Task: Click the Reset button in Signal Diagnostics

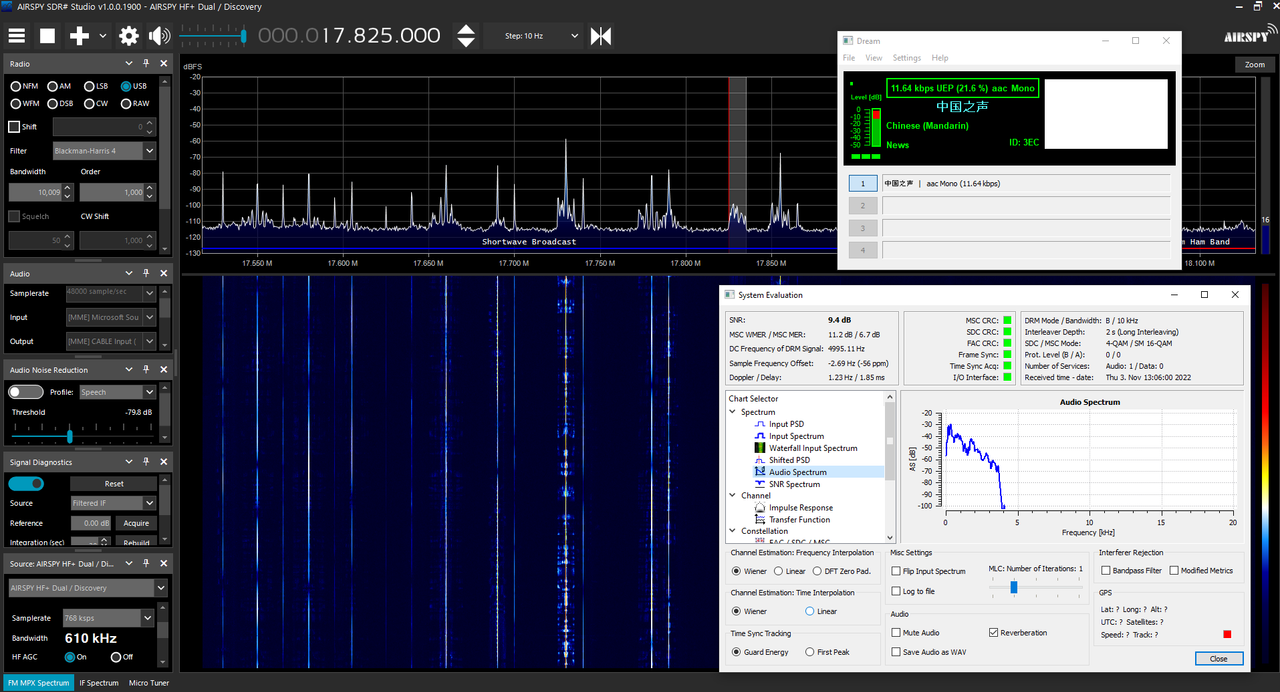Action: [113, 483]
